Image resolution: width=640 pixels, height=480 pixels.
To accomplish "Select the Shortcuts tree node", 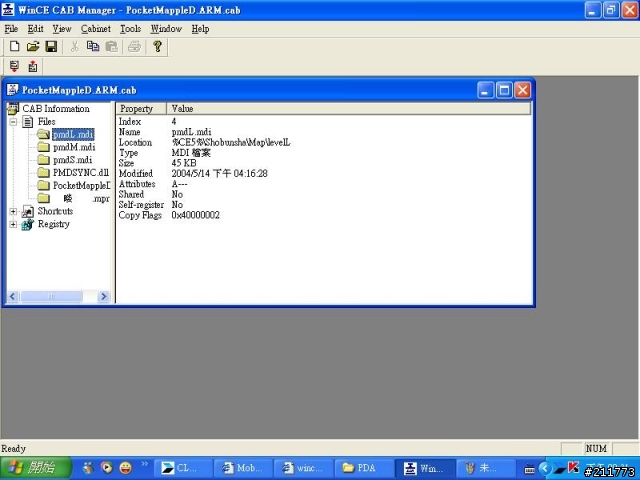I will pos(55,211).
